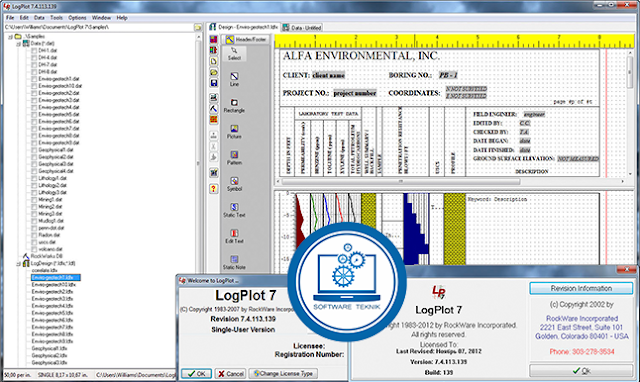
Task: Switch to the Data - Untitled tab
Action: click(x=302, y=28)
